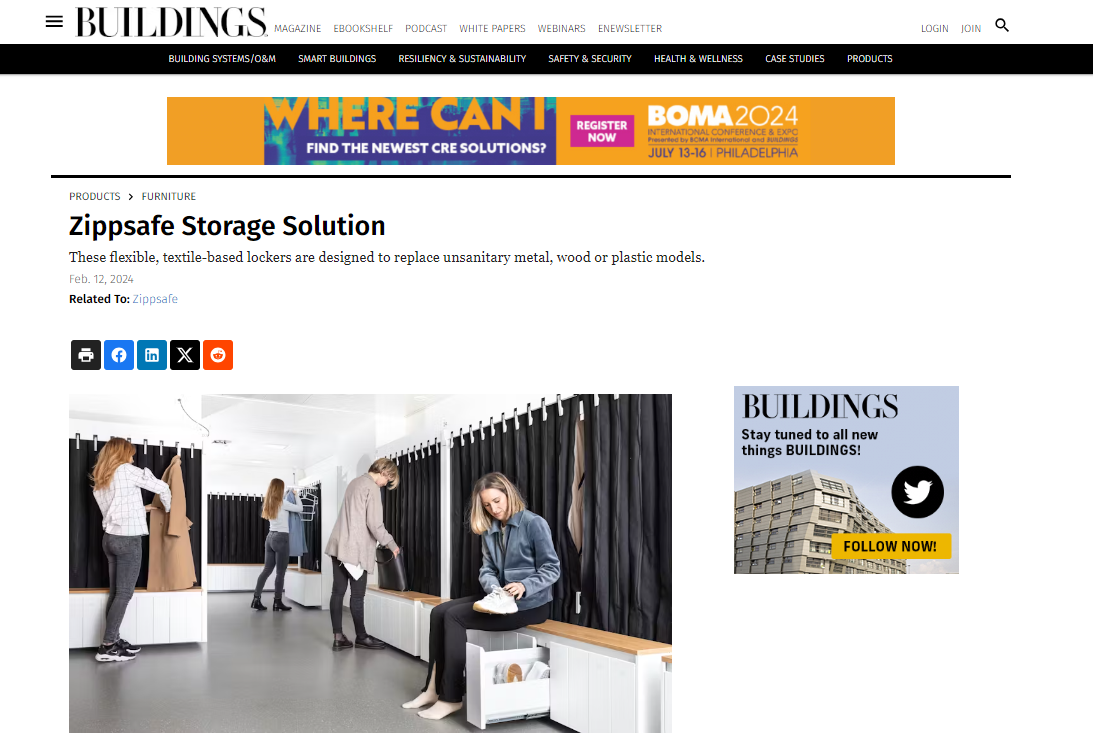Viewport: 1093px width, 750px height.
Task: Print the article using printer icon
Action: point(86,355)
